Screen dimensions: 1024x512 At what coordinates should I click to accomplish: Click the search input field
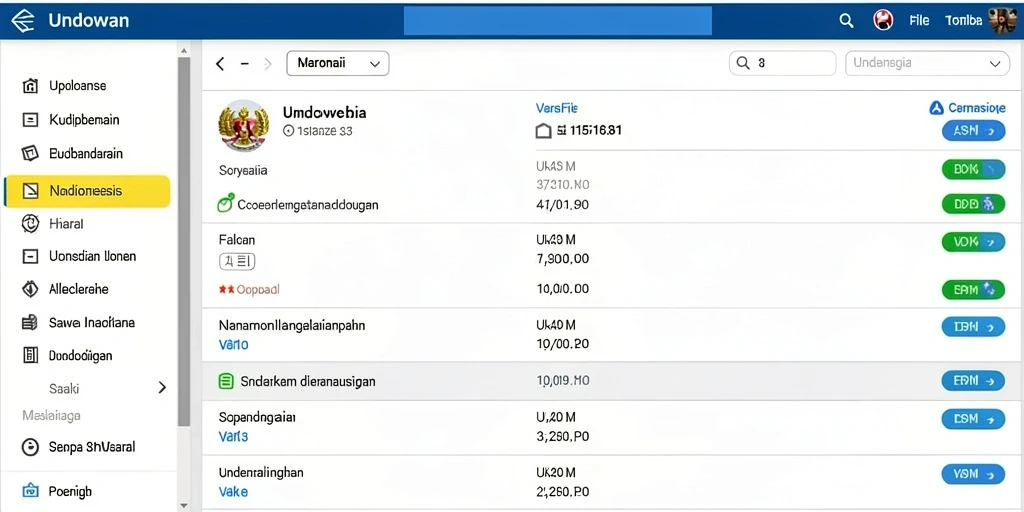(782, 63)
